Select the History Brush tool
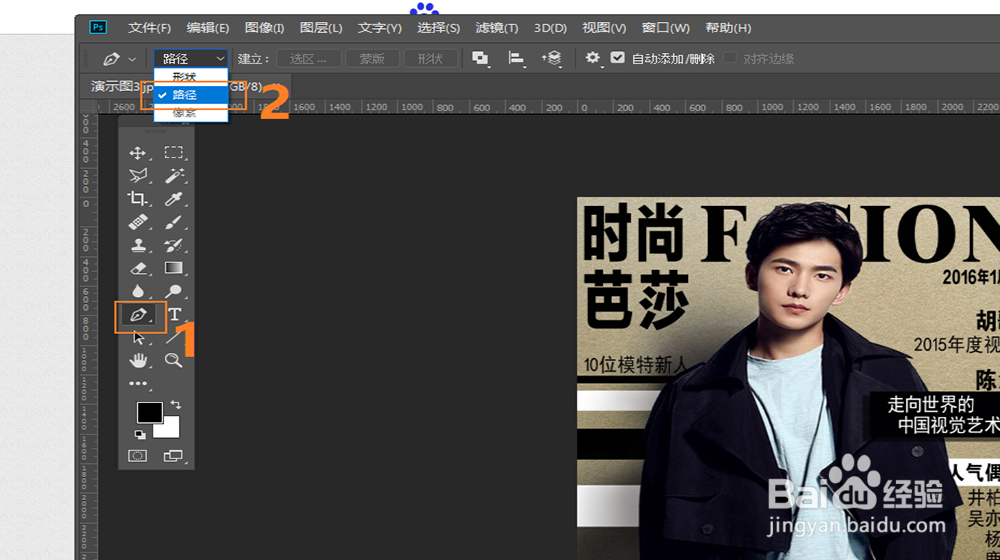Viewport: 1000px width, 560px height. (173, 245)
